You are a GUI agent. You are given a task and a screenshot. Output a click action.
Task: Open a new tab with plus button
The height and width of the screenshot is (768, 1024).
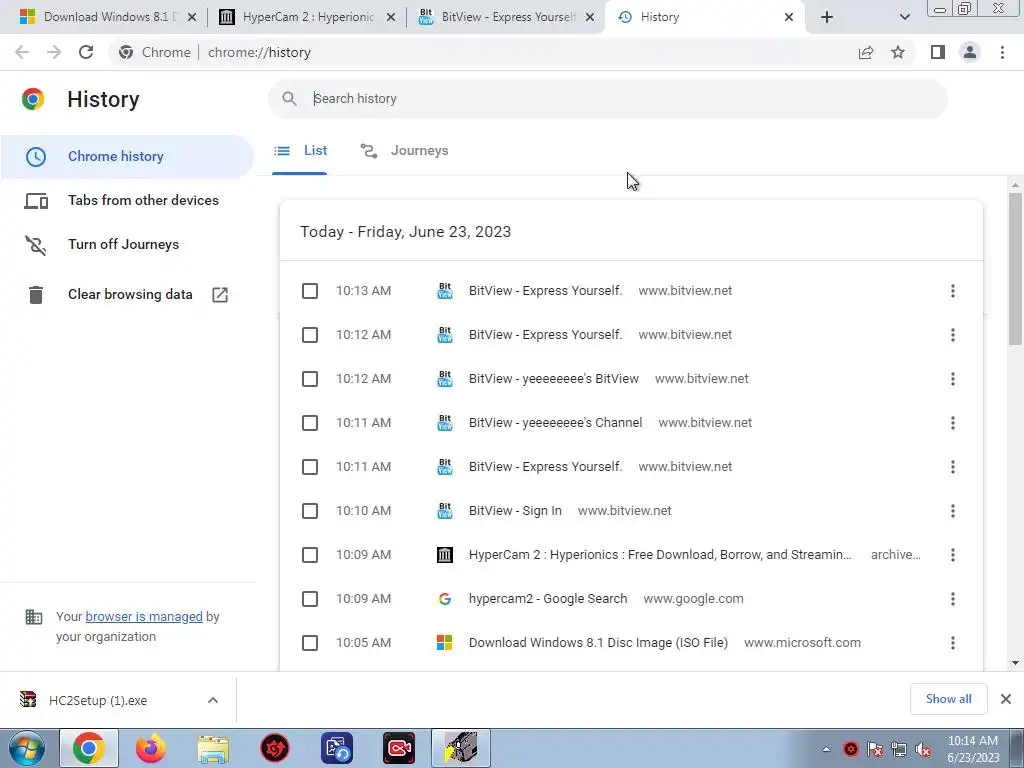(x=827, y=17)
